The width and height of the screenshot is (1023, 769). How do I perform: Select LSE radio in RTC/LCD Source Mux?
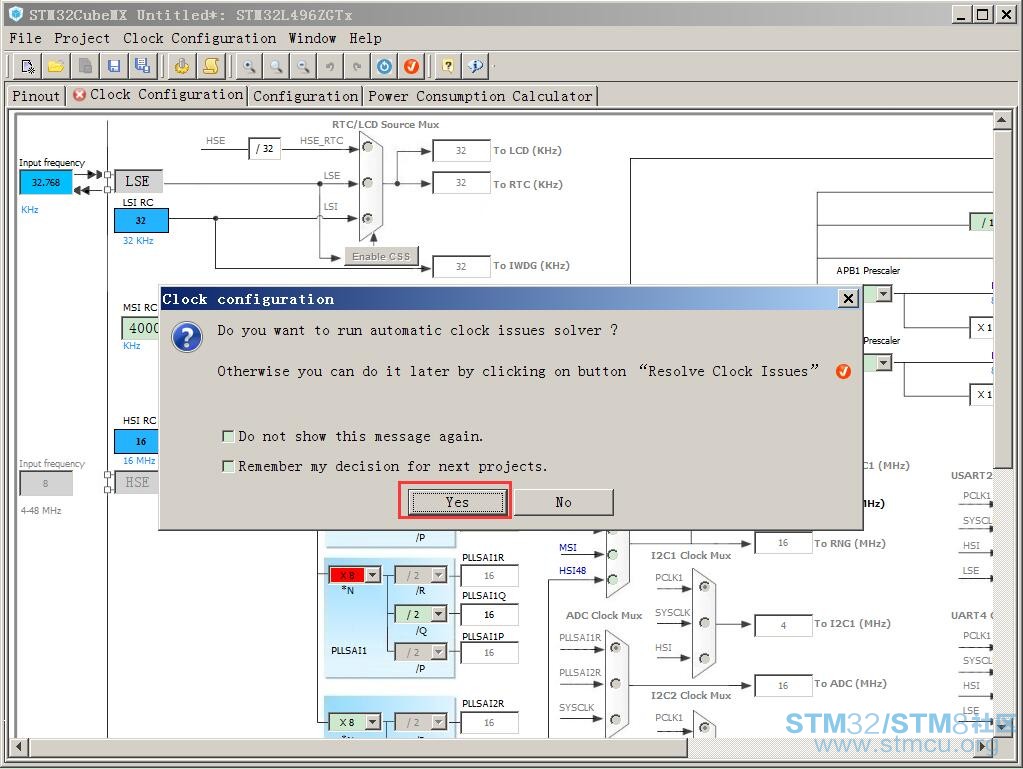click(x=368, y=183)
